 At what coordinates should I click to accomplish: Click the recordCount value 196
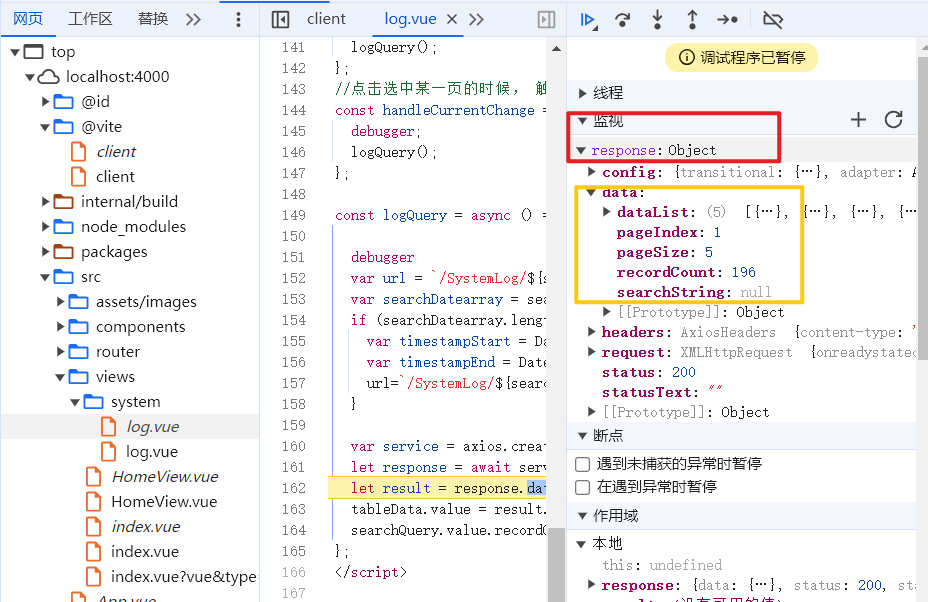pyautogui.click(x=743, y=272)
